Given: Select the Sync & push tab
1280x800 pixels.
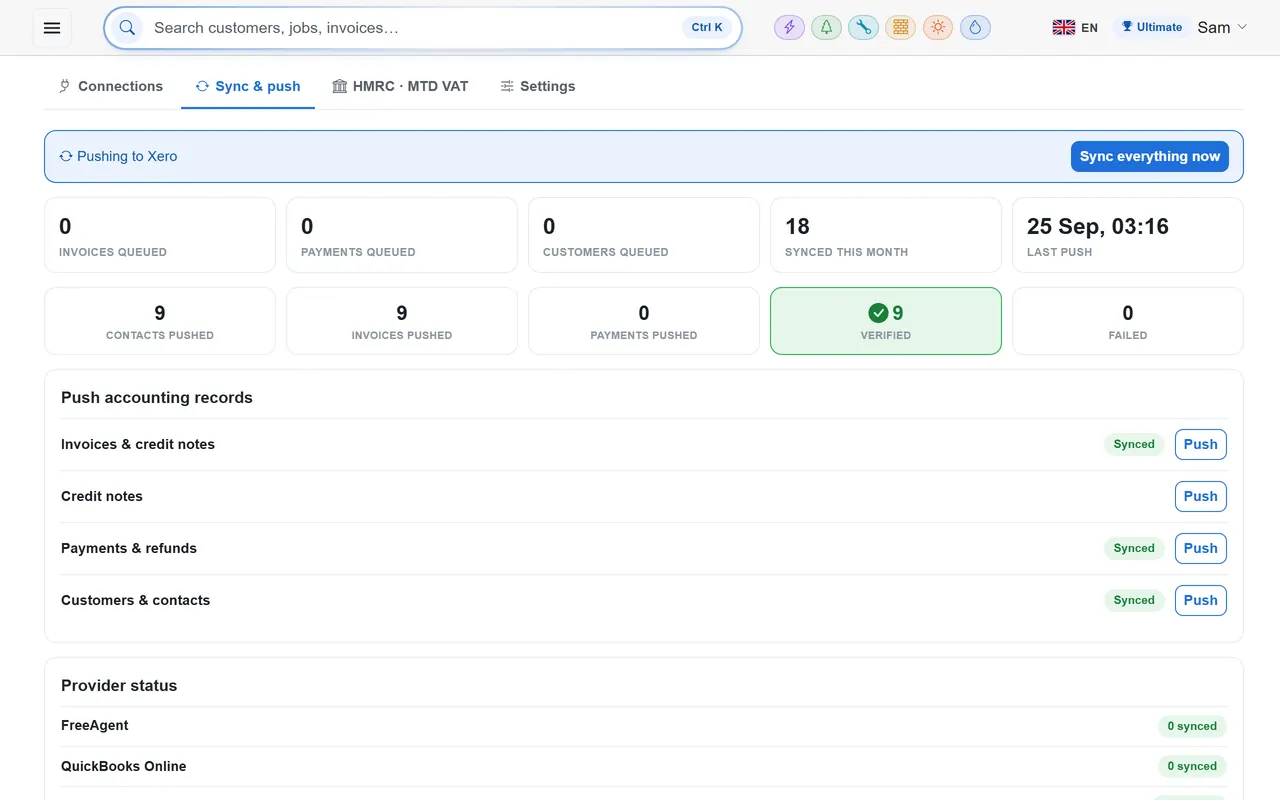Looking at the screenshot, I should [x=248, y=86].
